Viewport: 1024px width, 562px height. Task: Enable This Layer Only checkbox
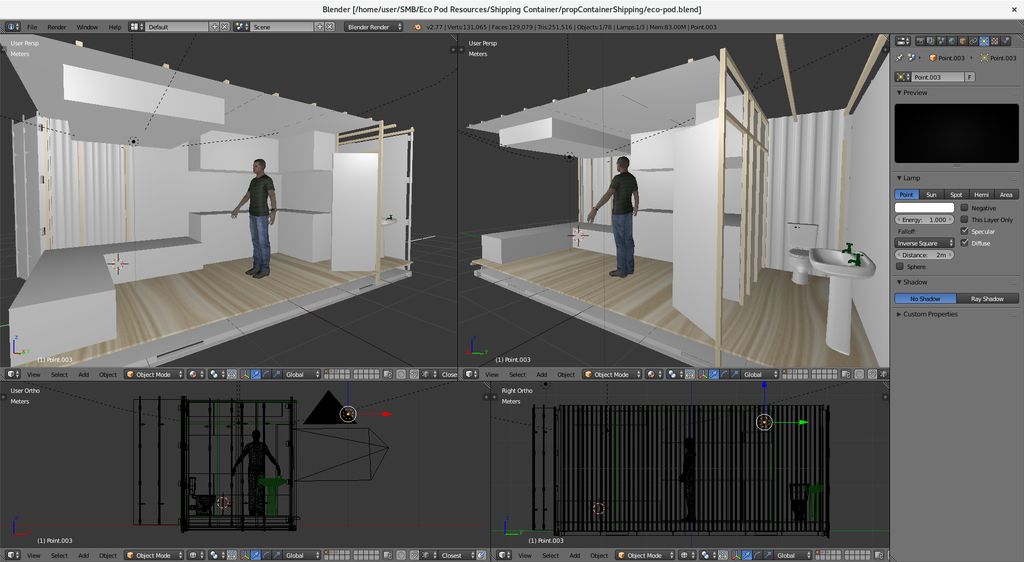pyautogui.click(x=964, y=219)
